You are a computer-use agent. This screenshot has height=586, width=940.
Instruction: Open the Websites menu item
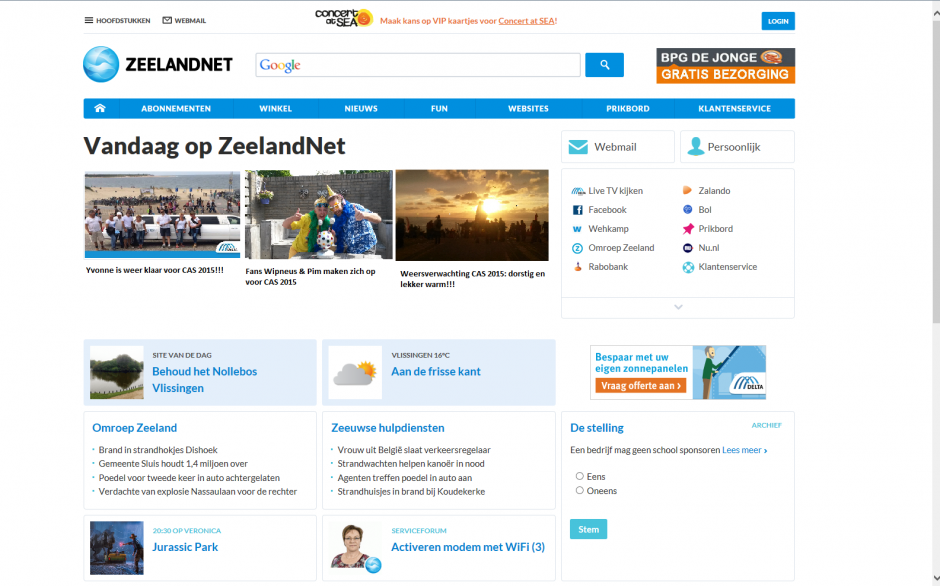coord(528,109)
